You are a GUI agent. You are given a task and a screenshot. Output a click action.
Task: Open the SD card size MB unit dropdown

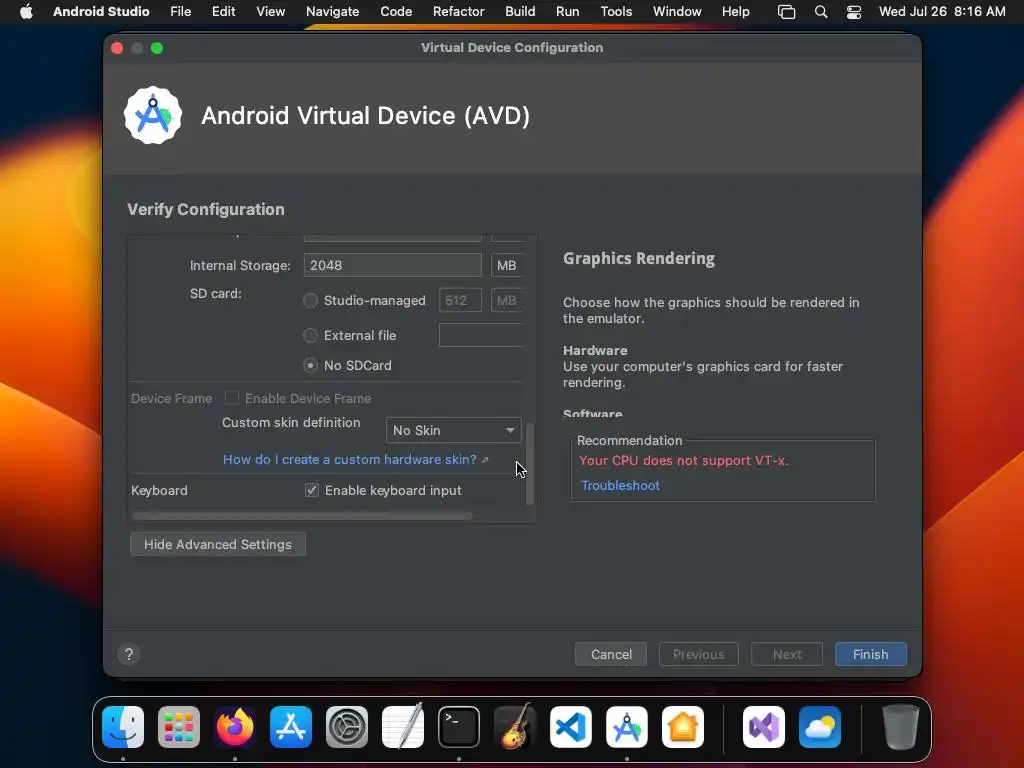coord(507,300)
